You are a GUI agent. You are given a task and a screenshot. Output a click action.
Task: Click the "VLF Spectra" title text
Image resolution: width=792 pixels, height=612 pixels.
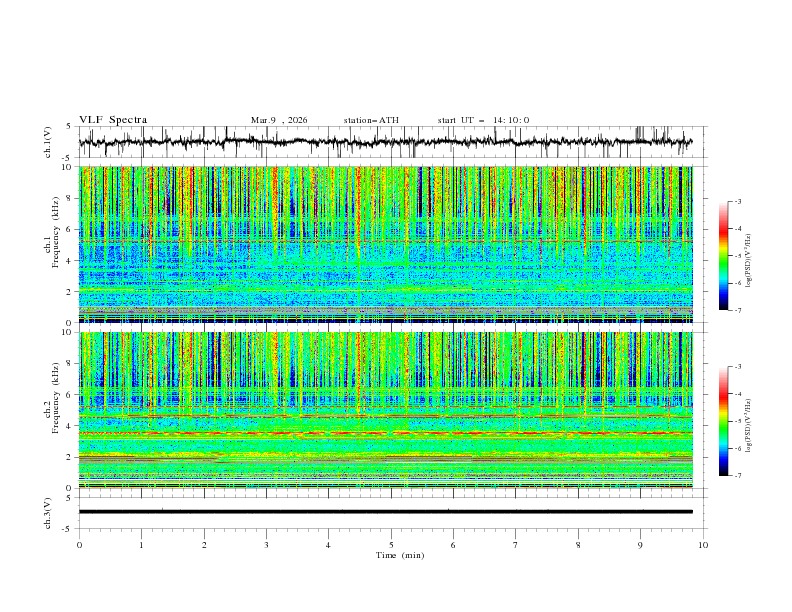tap(113, 120)
